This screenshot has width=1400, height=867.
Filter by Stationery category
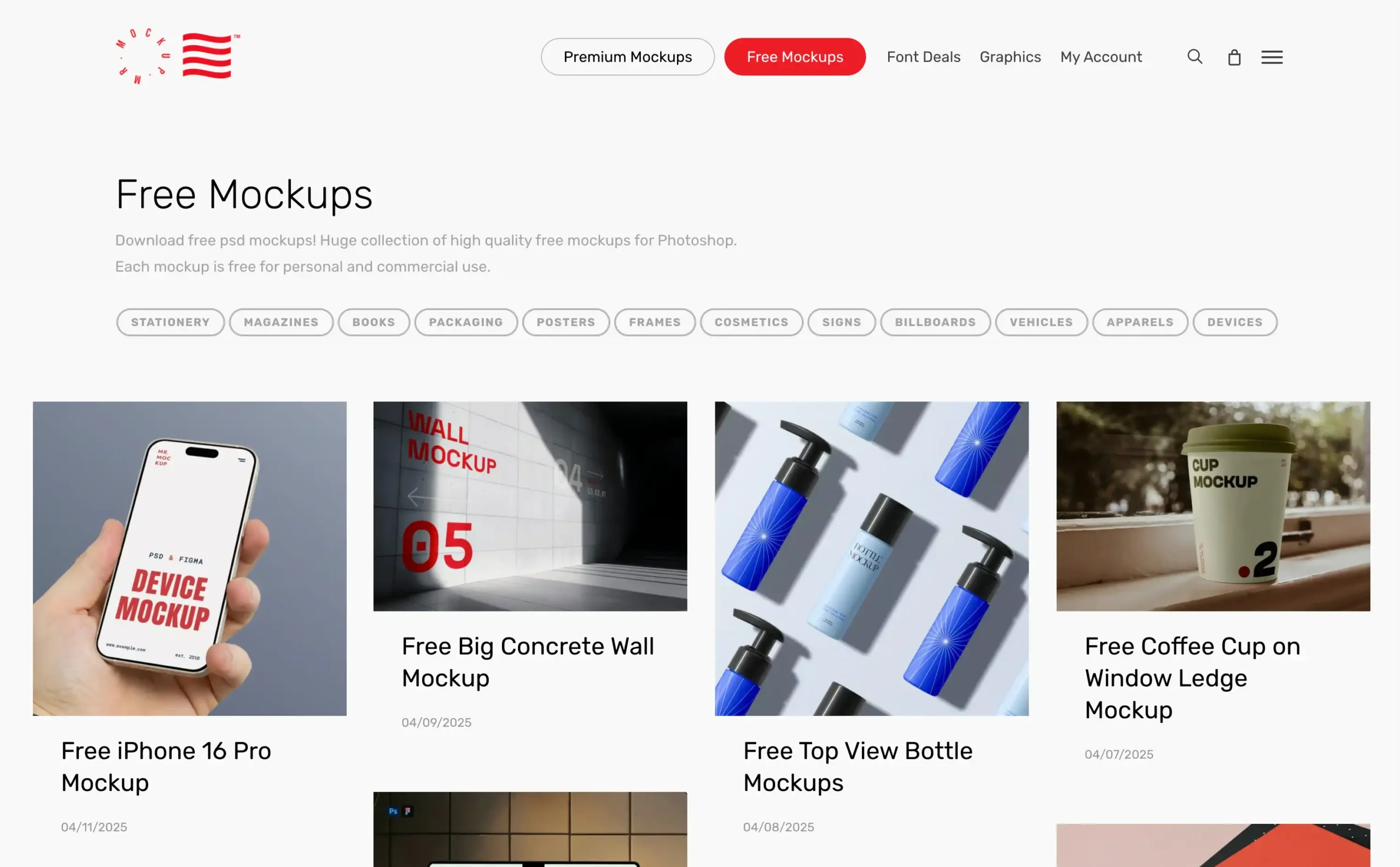coord(170,322)
